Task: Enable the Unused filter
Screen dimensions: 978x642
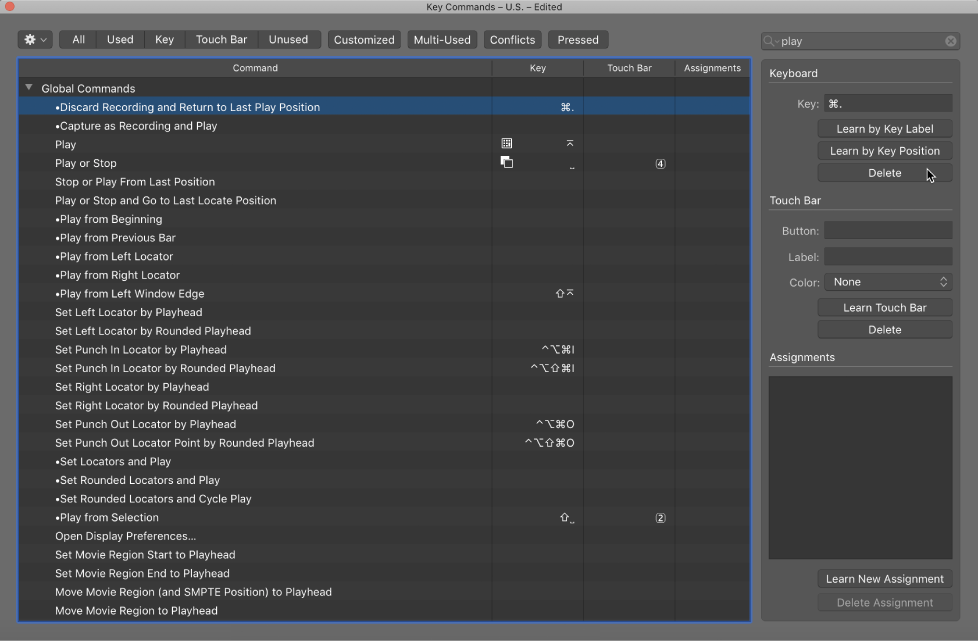Action: [x=289, y=40]
